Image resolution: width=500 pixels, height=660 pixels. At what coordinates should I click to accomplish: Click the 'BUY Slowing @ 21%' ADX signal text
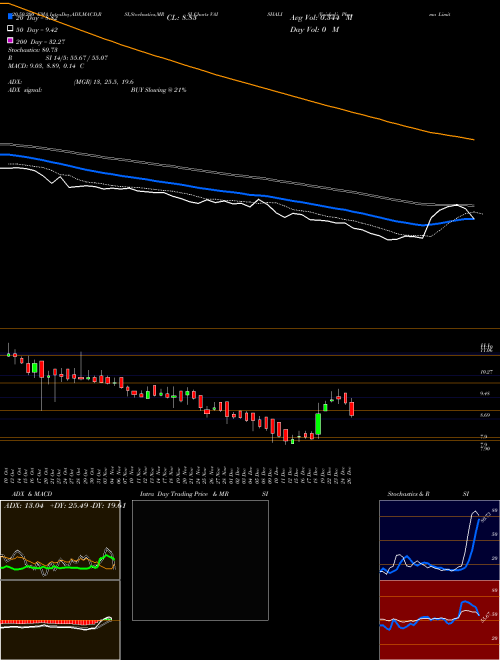coord(158,90)
